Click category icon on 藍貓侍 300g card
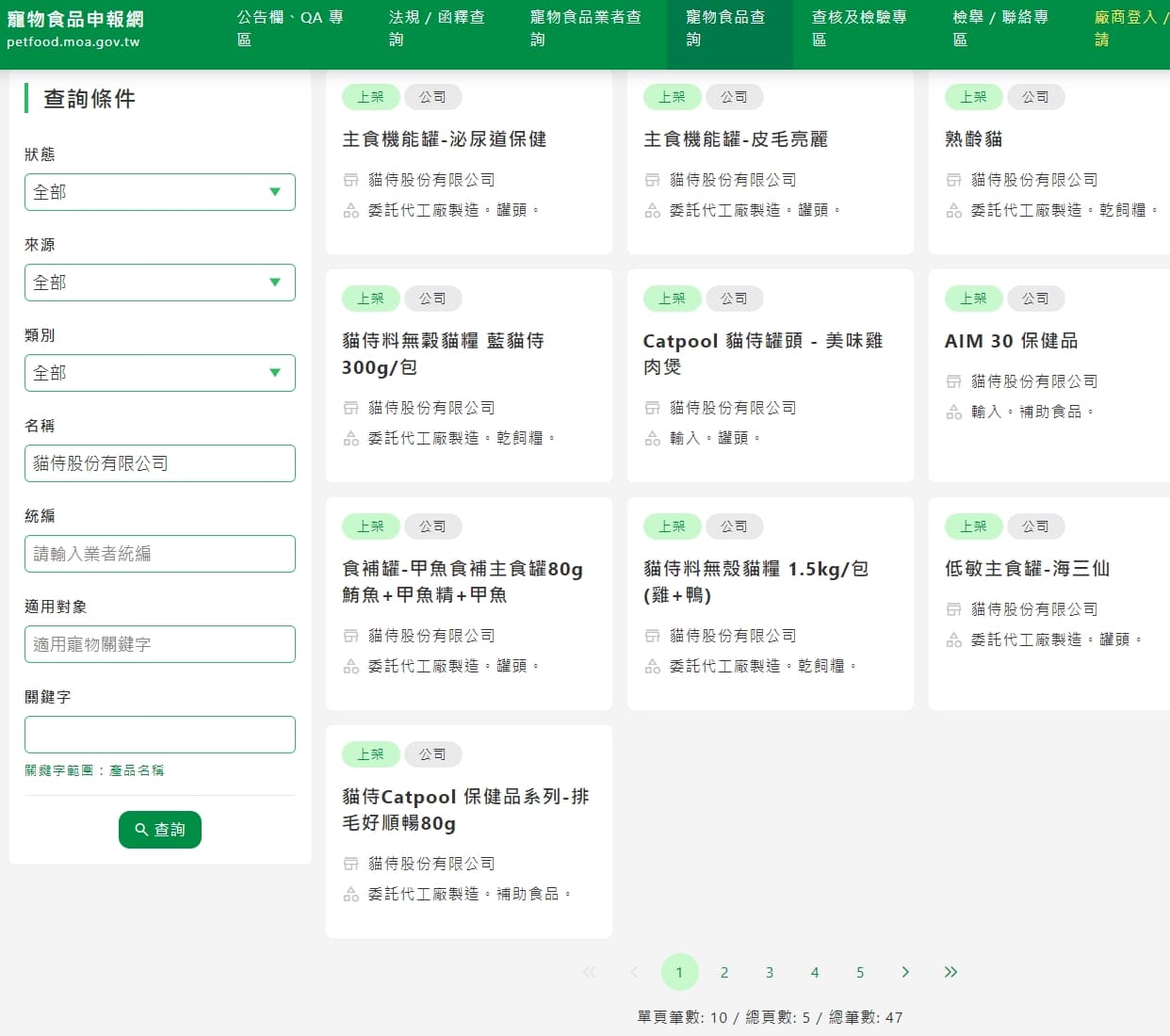1170x1036 pixels. pyautogui.click(x=350, y=438)
